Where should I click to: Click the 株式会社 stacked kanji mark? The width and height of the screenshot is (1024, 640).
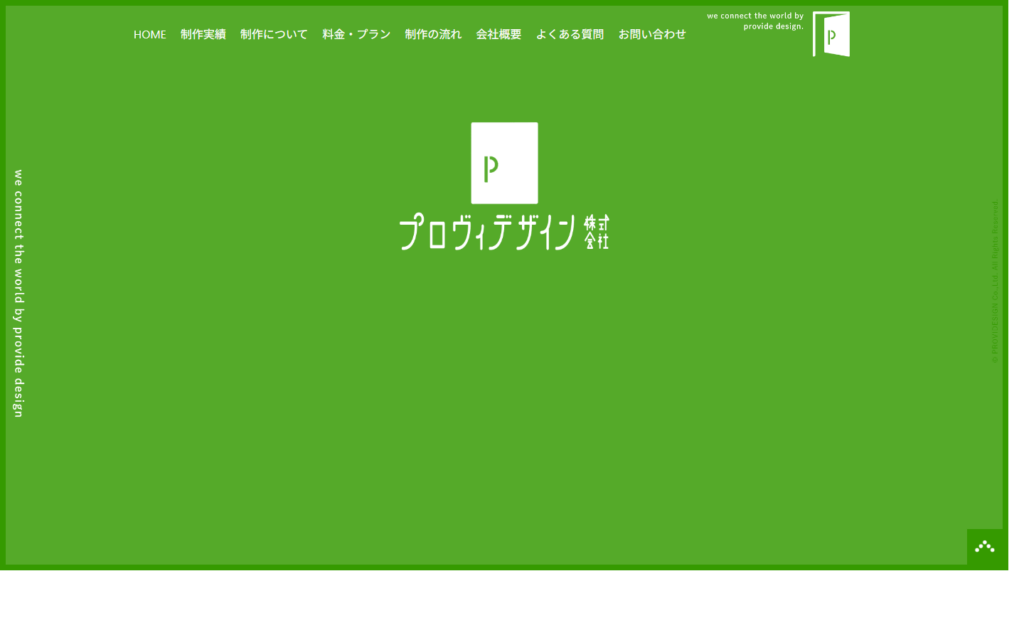597,232
